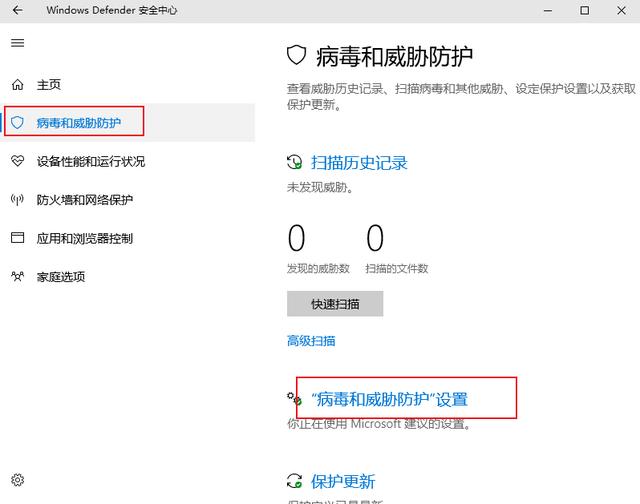The height and width of the screenshot is (504, 640).
Task: Minimize the Windows Defender window
Action: (548, 10)
